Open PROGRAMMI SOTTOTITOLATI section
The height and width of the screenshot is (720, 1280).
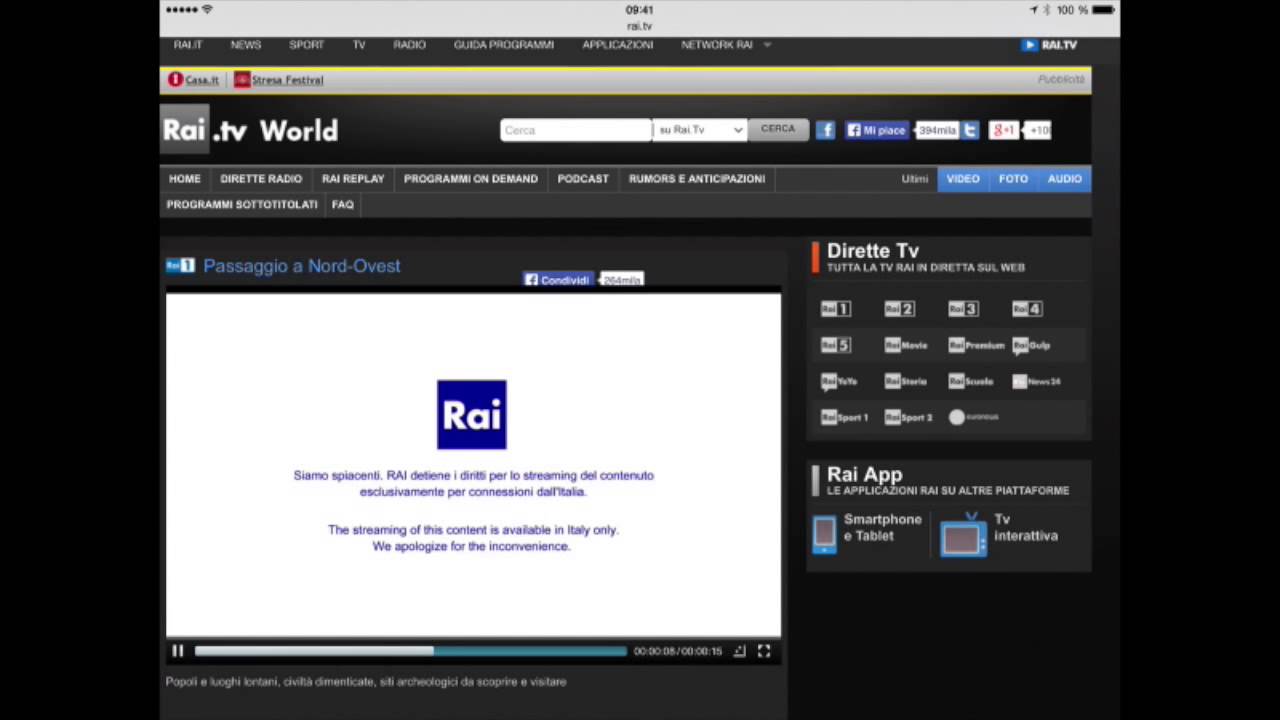coord(242,204)
